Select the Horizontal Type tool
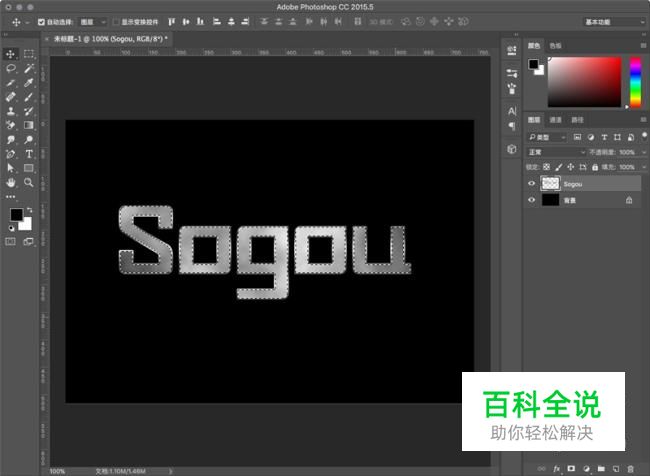 [29, 155]
